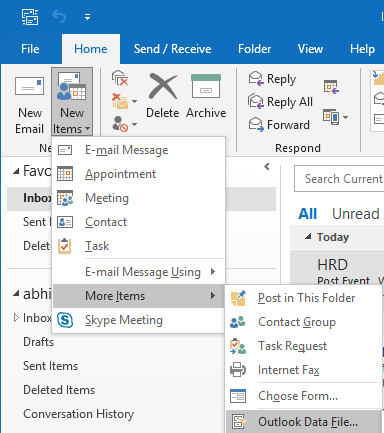
Task: Click the Send/Receive All Folders quick access icon
Action: point(30,17)
